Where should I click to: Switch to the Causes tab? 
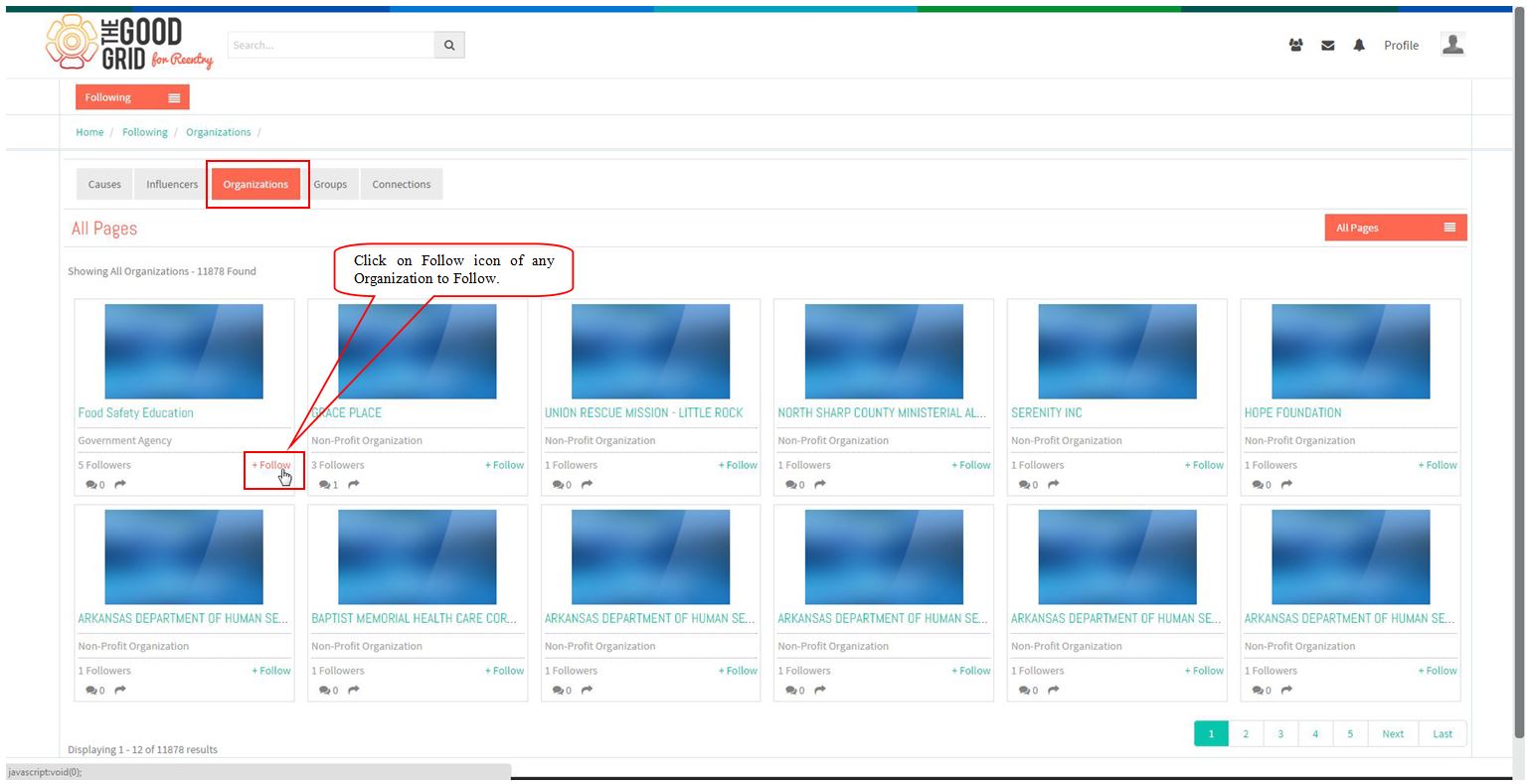coord(104,184)
